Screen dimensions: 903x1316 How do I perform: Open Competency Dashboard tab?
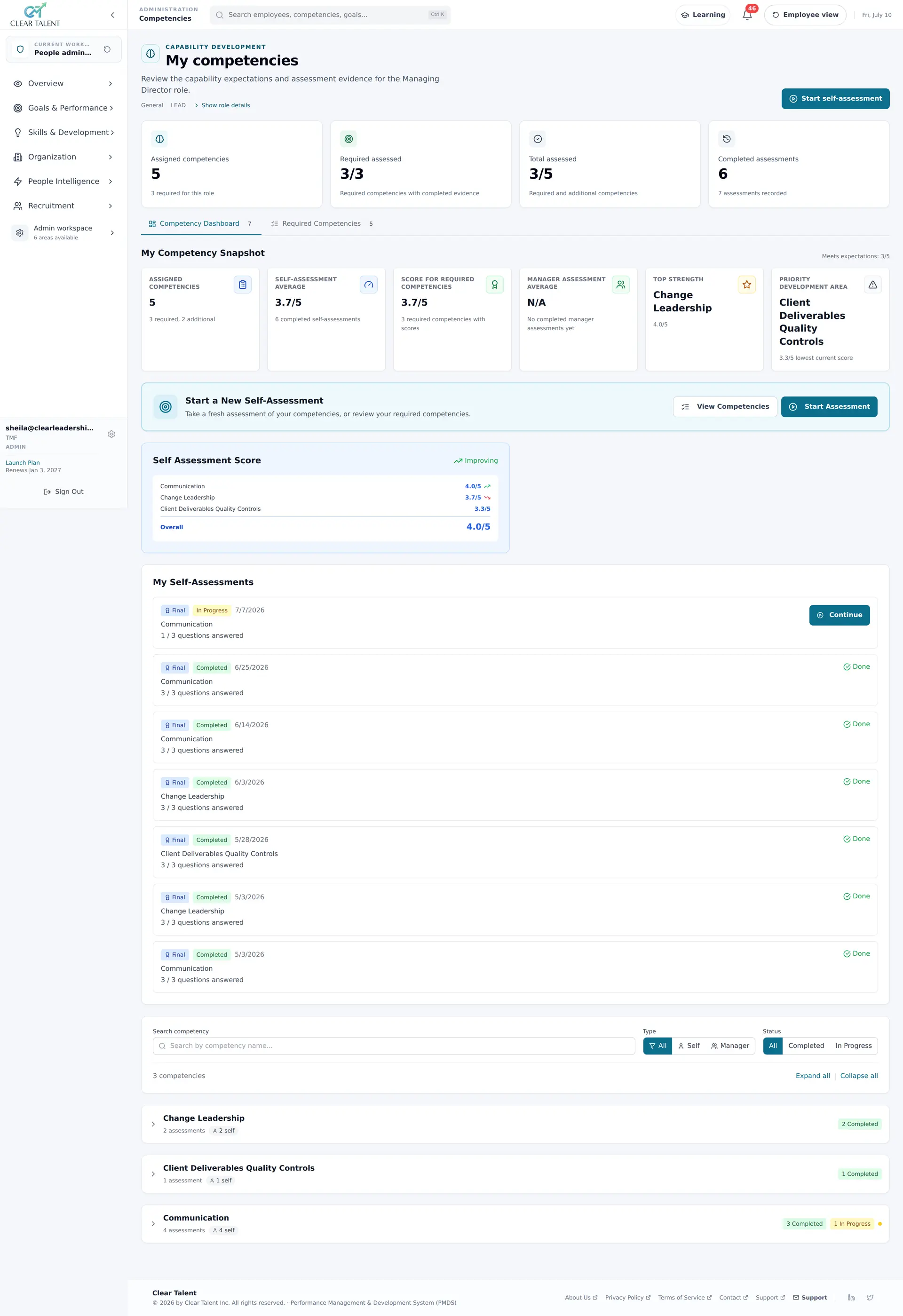(x=200, y=224)
